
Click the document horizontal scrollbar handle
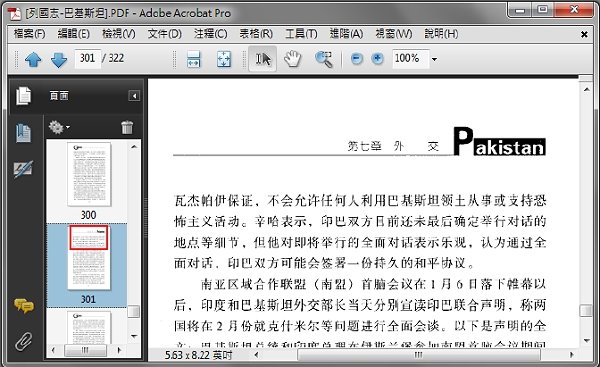pos(419,355)
